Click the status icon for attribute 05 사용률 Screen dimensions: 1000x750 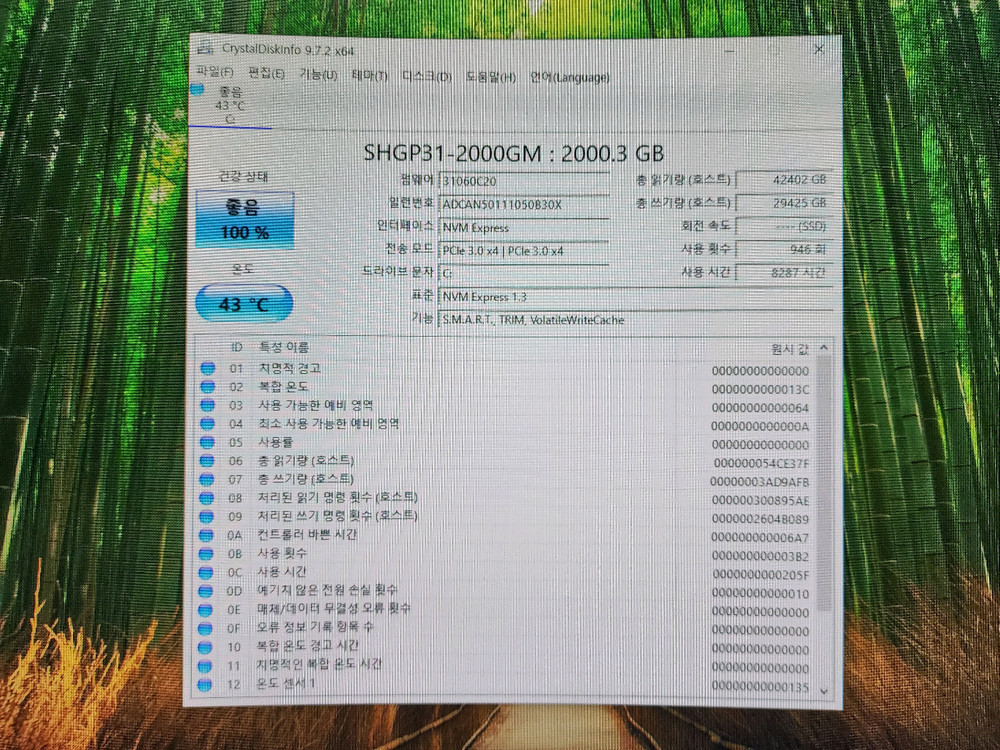pos(207,442)
